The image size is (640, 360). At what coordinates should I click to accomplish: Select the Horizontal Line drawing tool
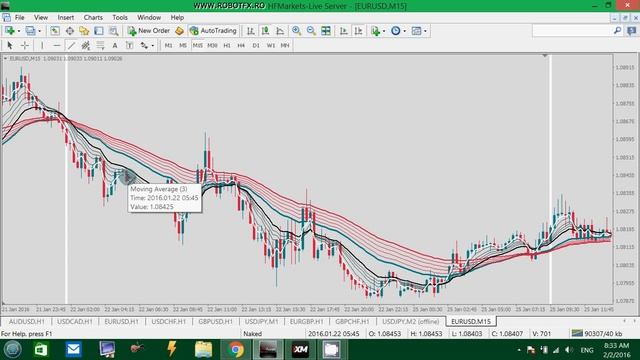coord(56,45)
